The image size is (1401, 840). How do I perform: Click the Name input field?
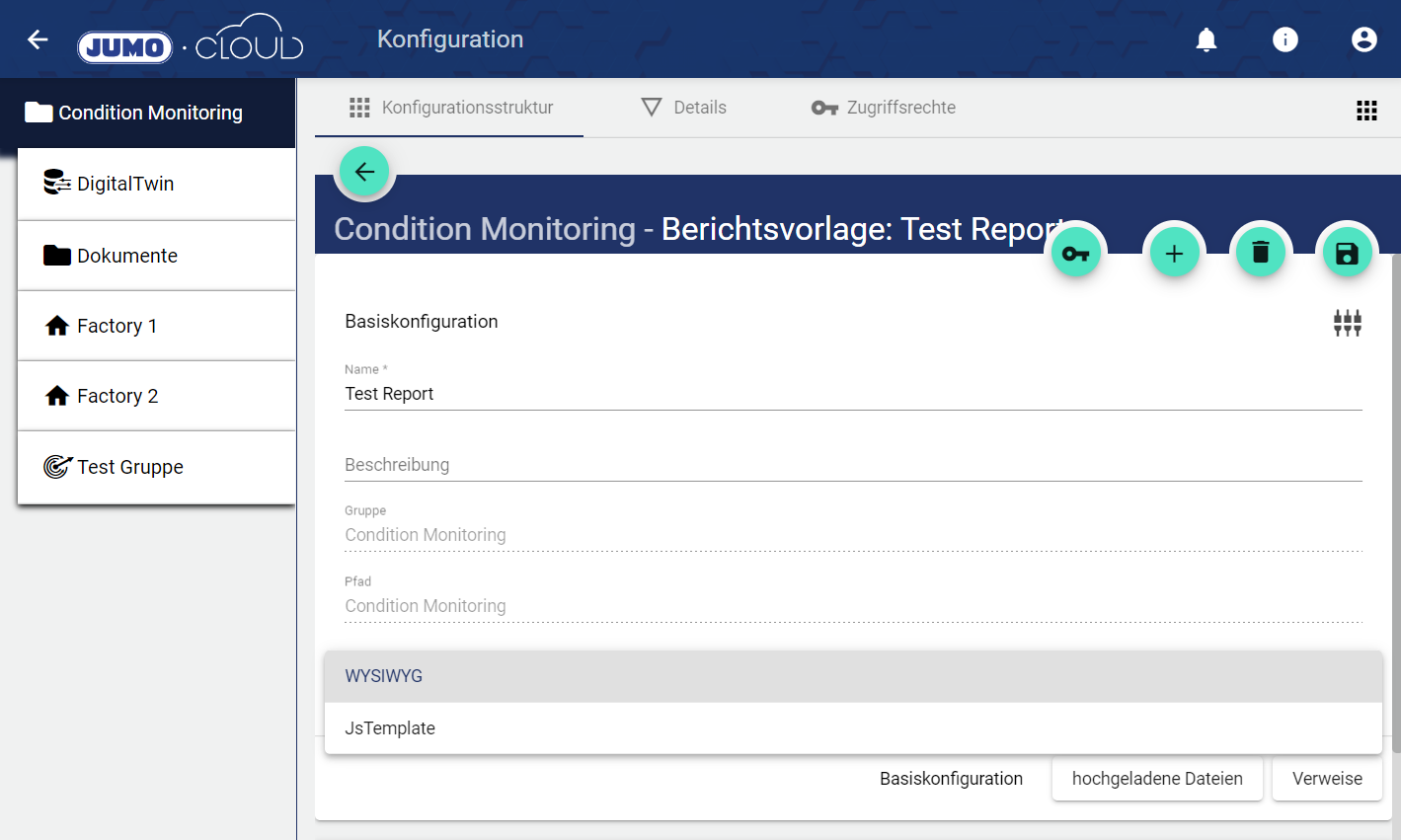coord(852,394)
